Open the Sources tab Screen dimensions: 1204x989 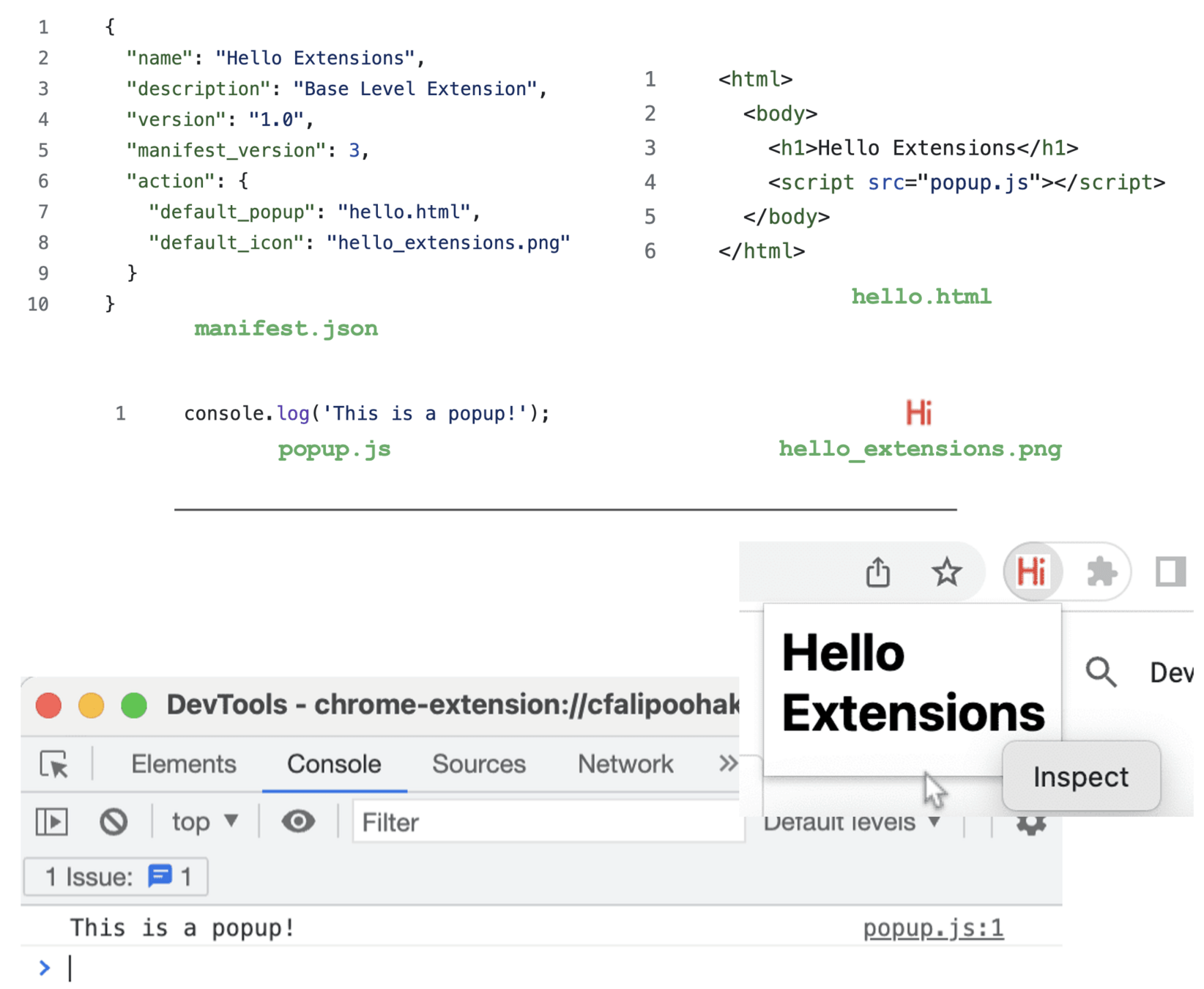(479, 764)
